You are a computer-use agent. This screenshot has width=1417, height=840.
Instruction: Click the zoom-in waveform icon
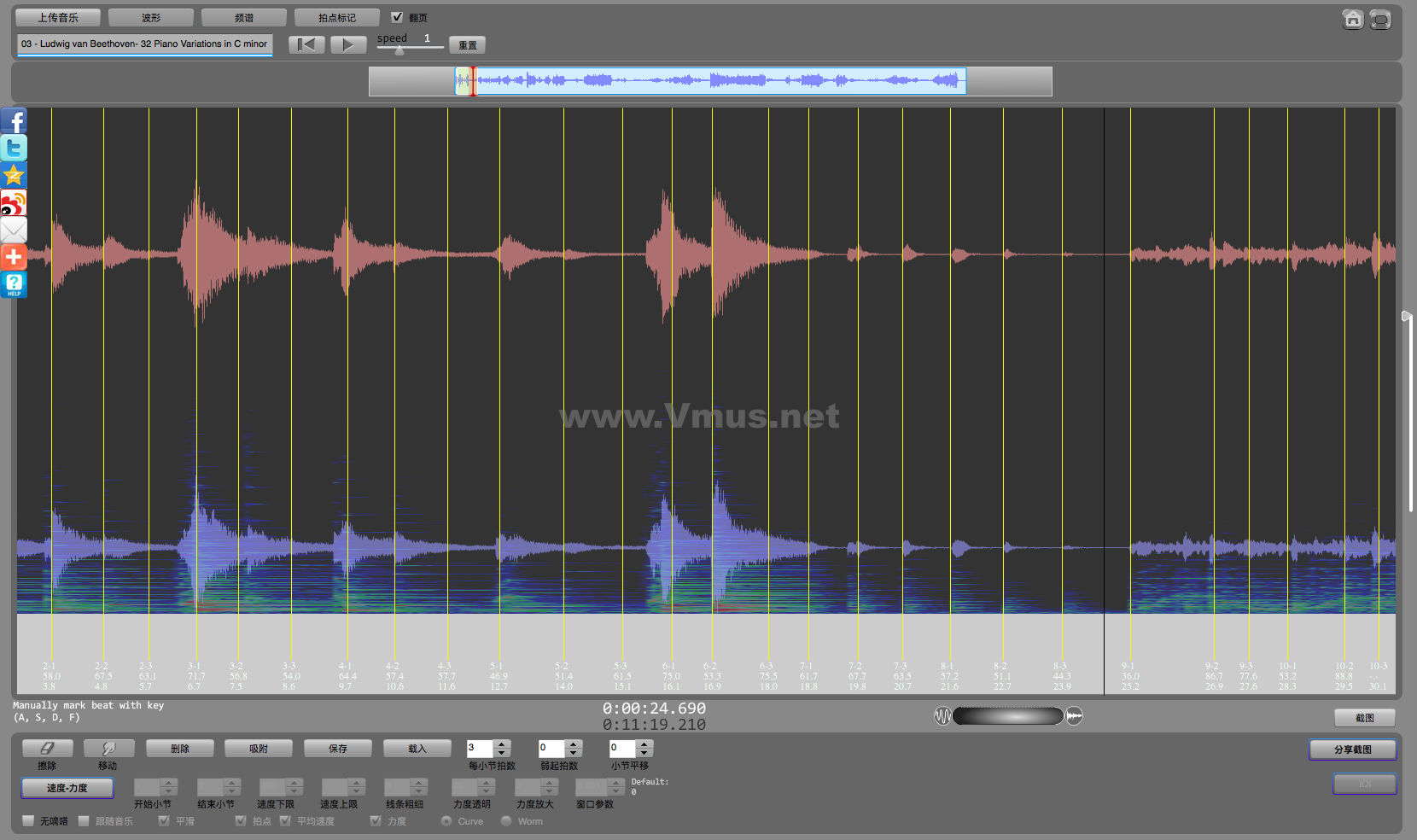1074,716
